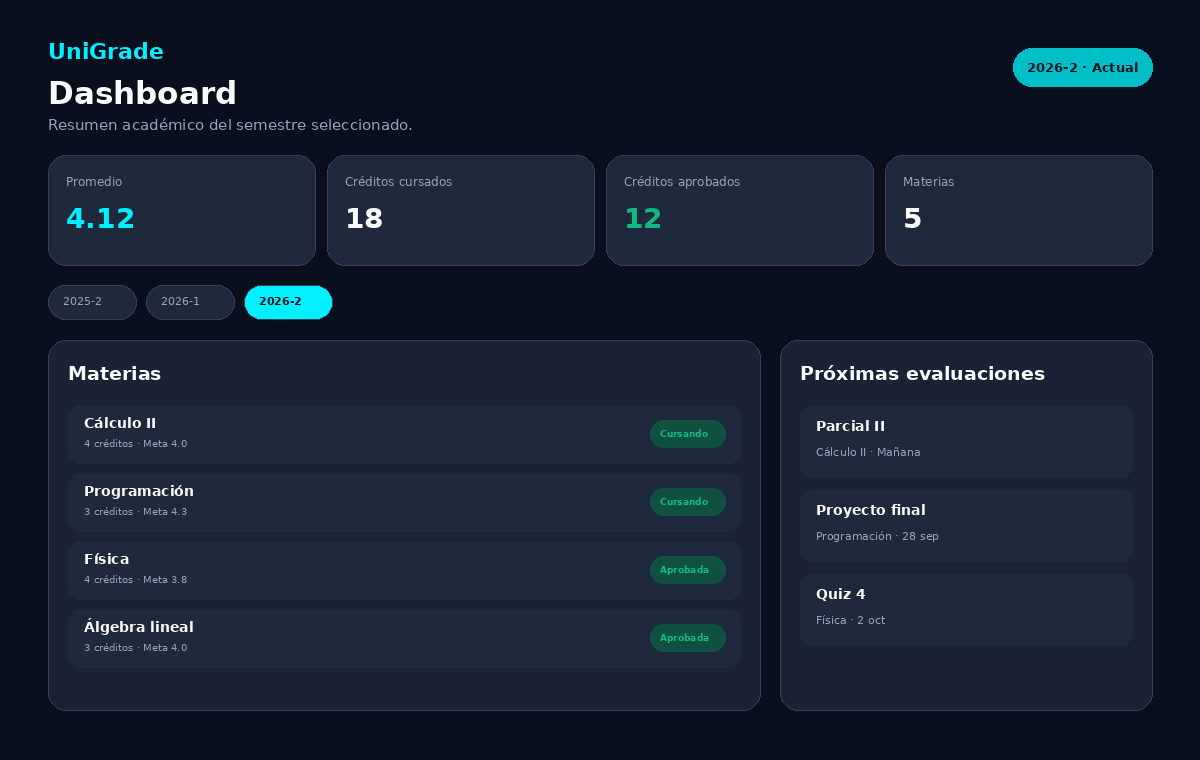The width and height of the screenshot is (1200, 760).
Task: Select the 2025-2 semester tab
Action: point(92,302)
